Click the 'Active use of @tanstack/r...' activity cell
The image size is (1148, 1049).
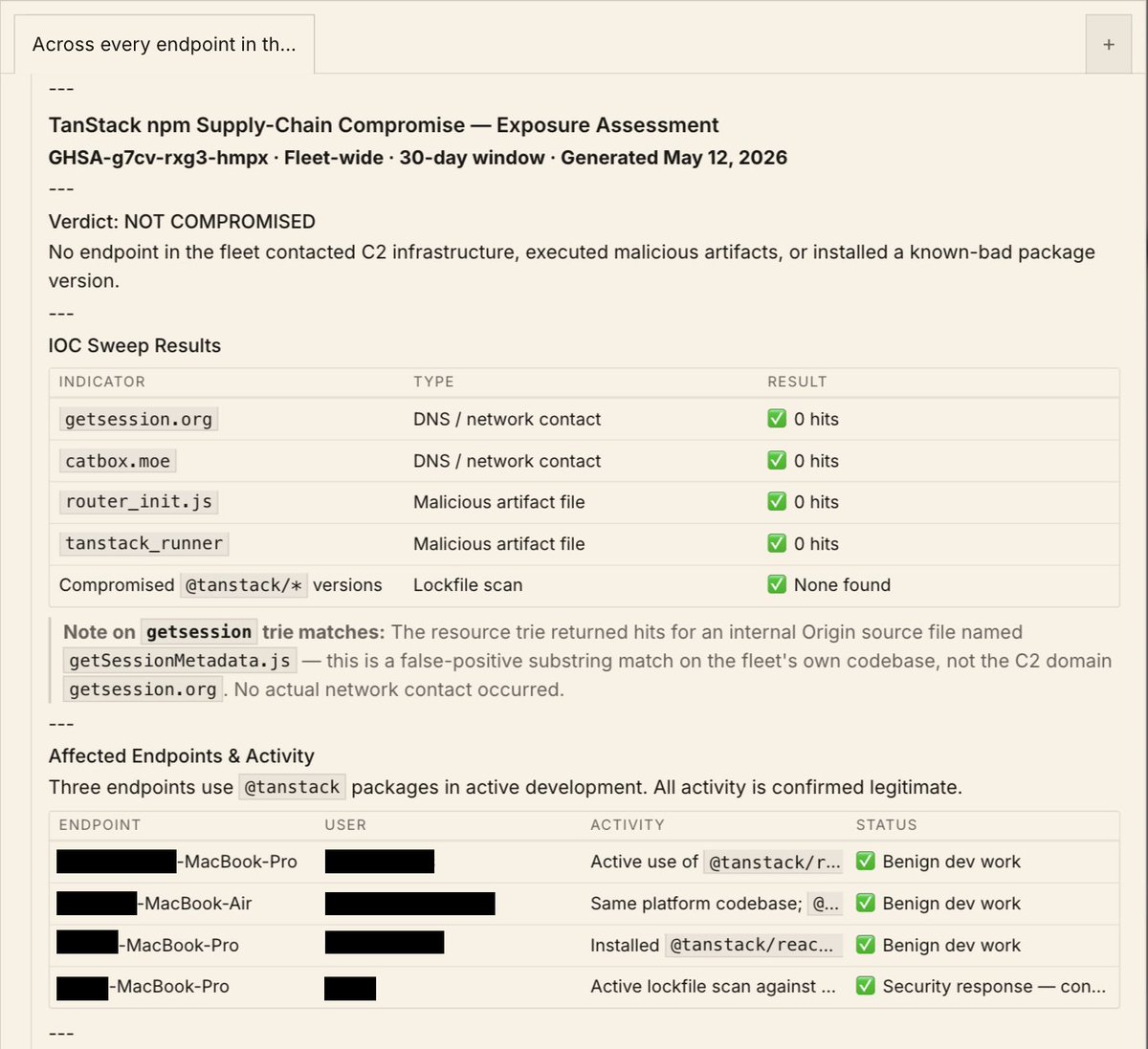coord(716,862)
